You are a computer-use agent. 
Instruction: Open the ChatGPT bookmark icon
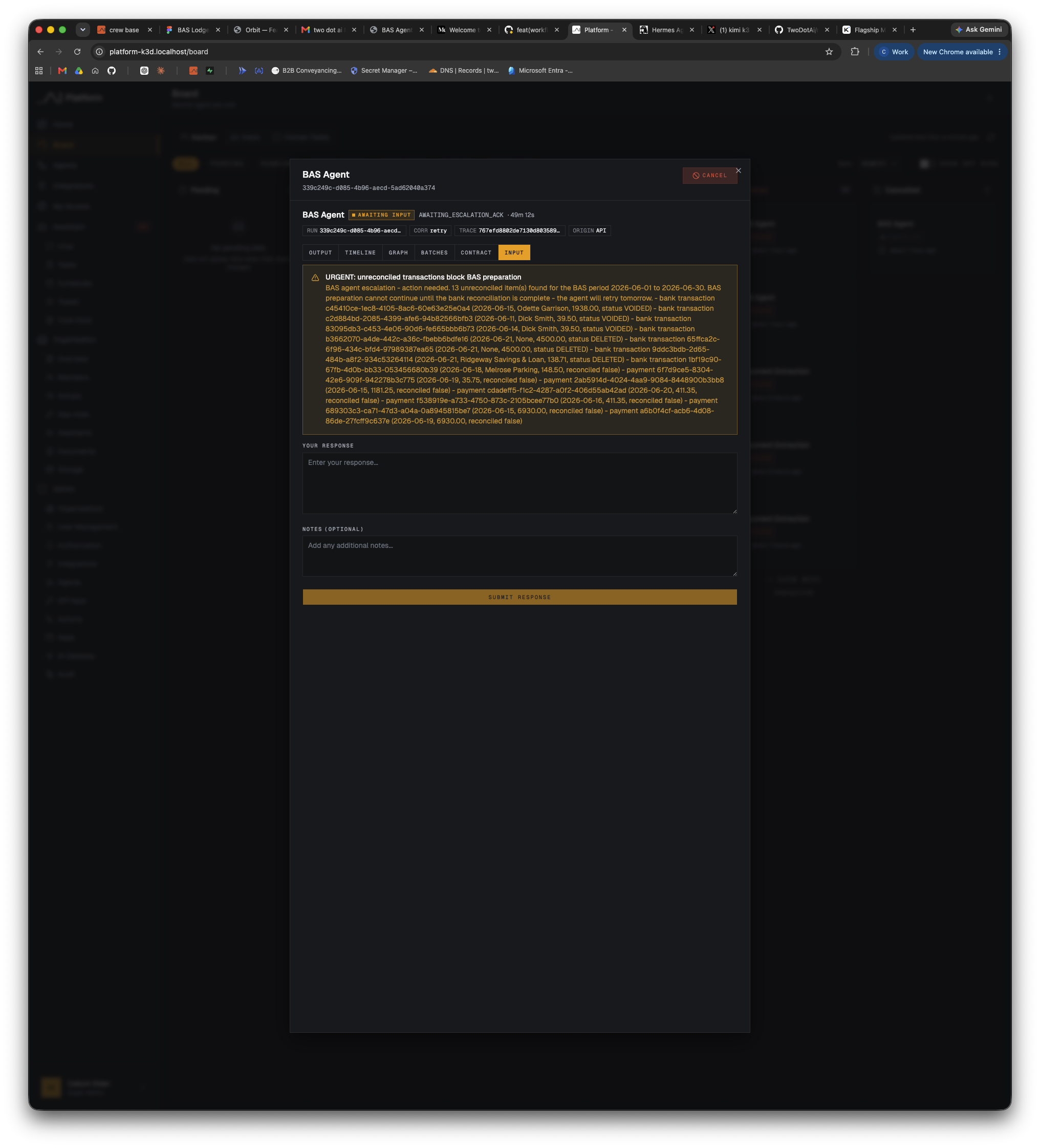click(x=145, y=71)
